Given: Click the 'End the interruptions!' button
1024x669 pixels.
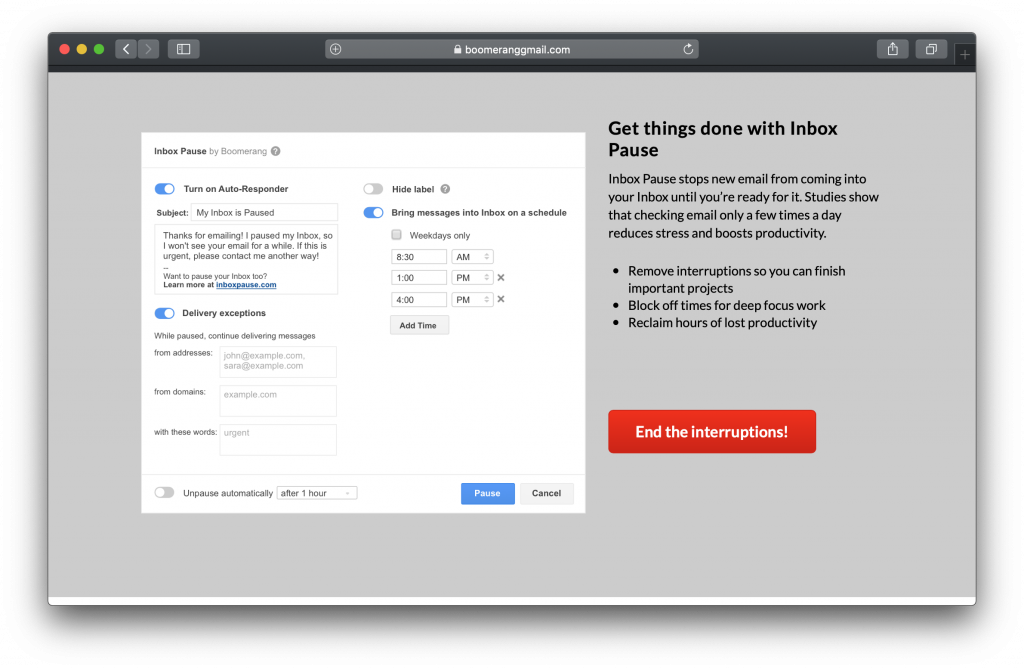Looking at the screenshot, I should coord(712,432).
